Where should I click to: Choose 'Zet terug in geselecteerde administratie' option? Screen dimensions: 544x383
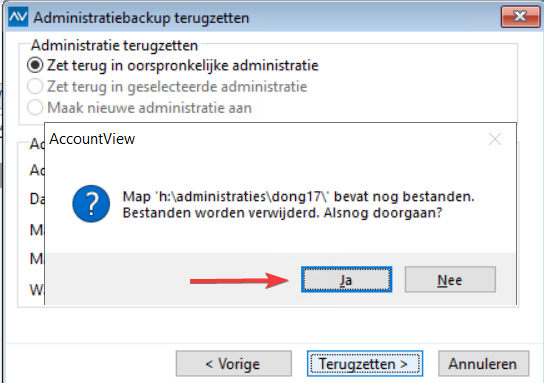click(x=35, y=86)
